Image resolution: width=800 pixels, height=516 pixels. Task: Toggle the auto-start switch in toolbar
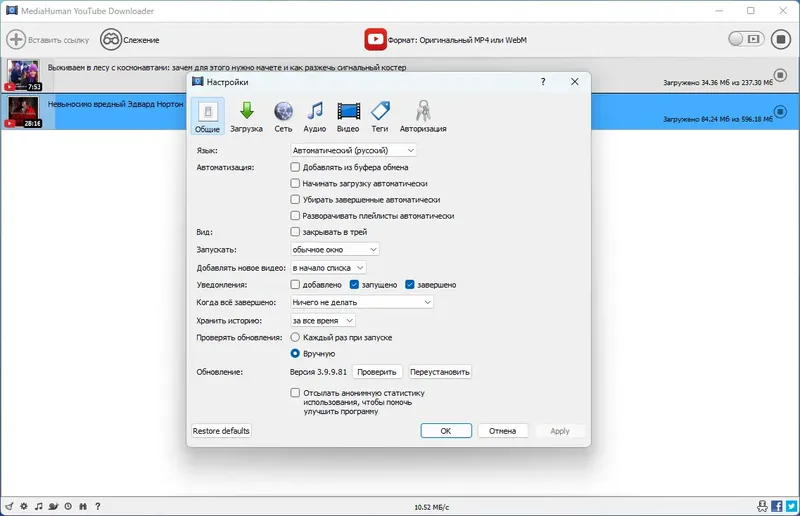coord(746,39)
